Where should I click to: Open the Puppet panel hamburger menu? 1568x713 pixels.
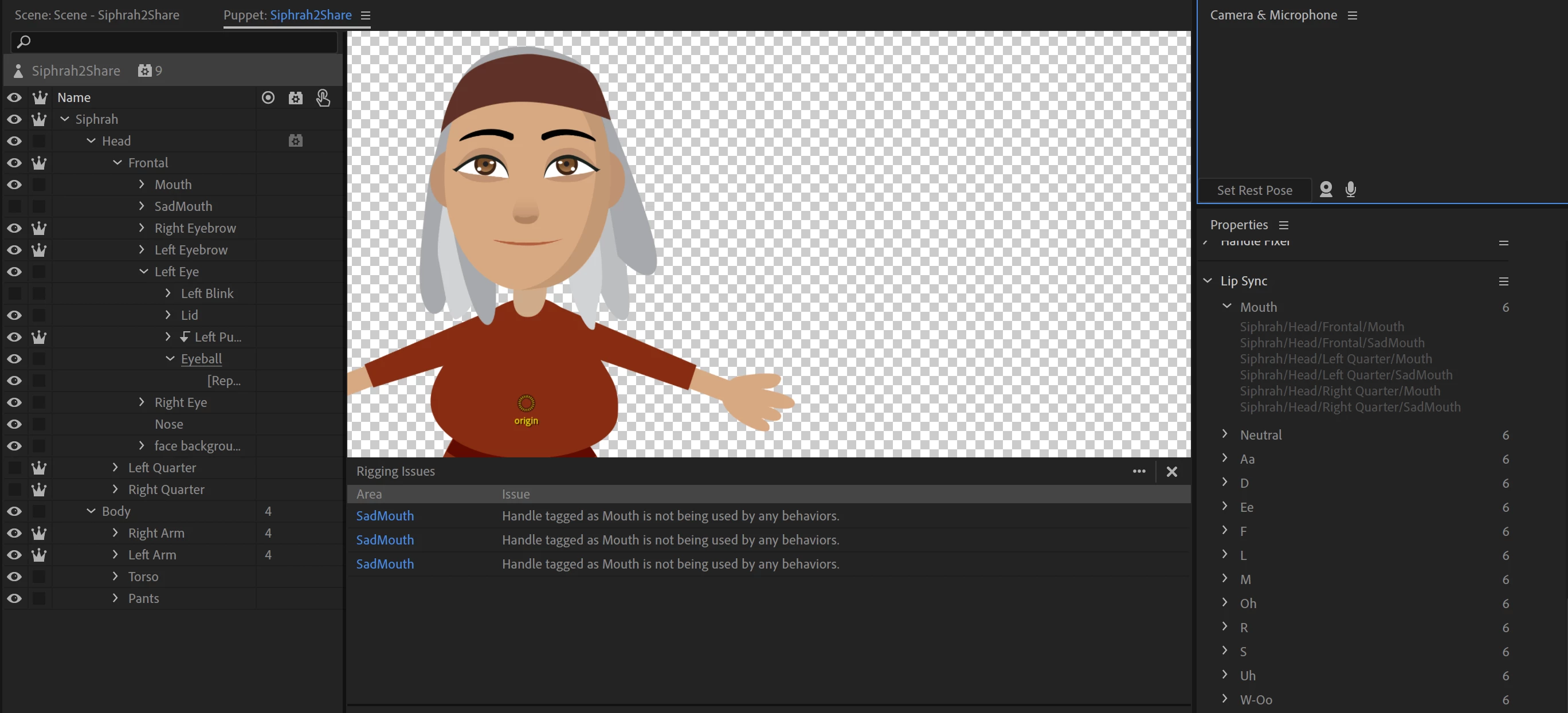(x=365, y=15)
